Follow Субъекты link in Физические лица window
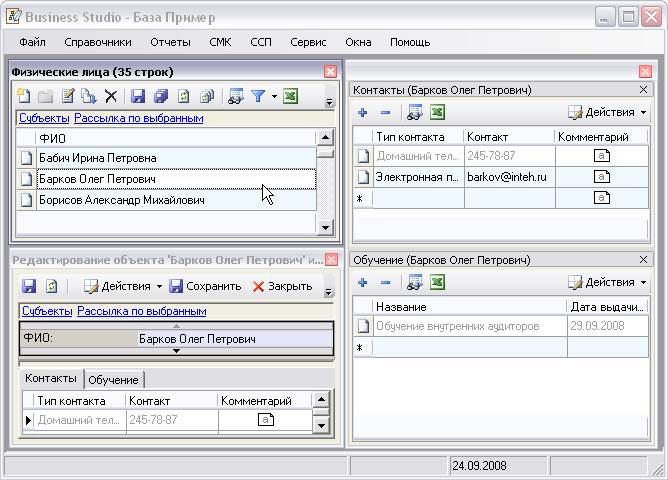The image size is (668, 480). pyautogui.click(x=44, y=118)
